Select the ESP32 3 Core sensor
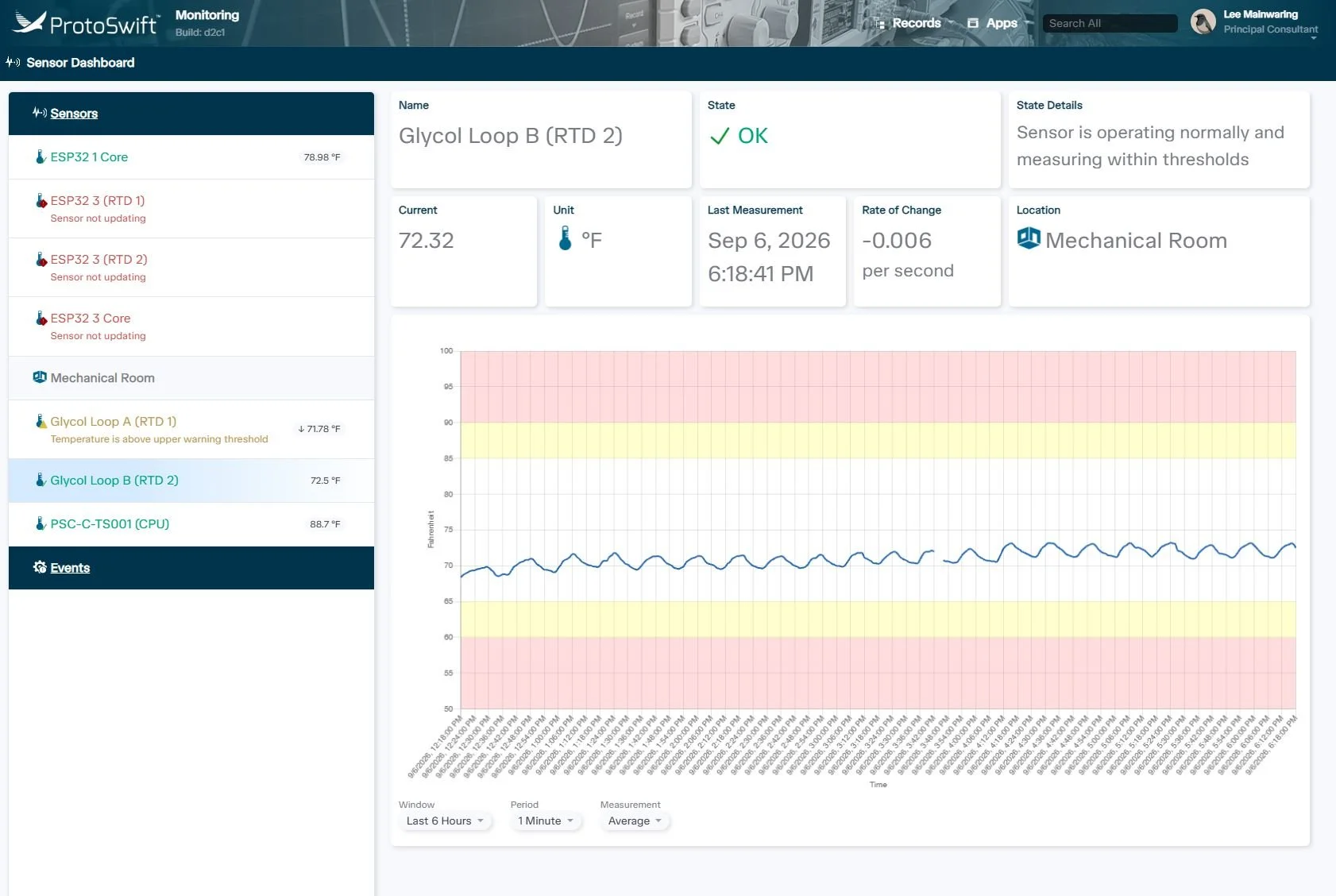 tap(191, 326)
